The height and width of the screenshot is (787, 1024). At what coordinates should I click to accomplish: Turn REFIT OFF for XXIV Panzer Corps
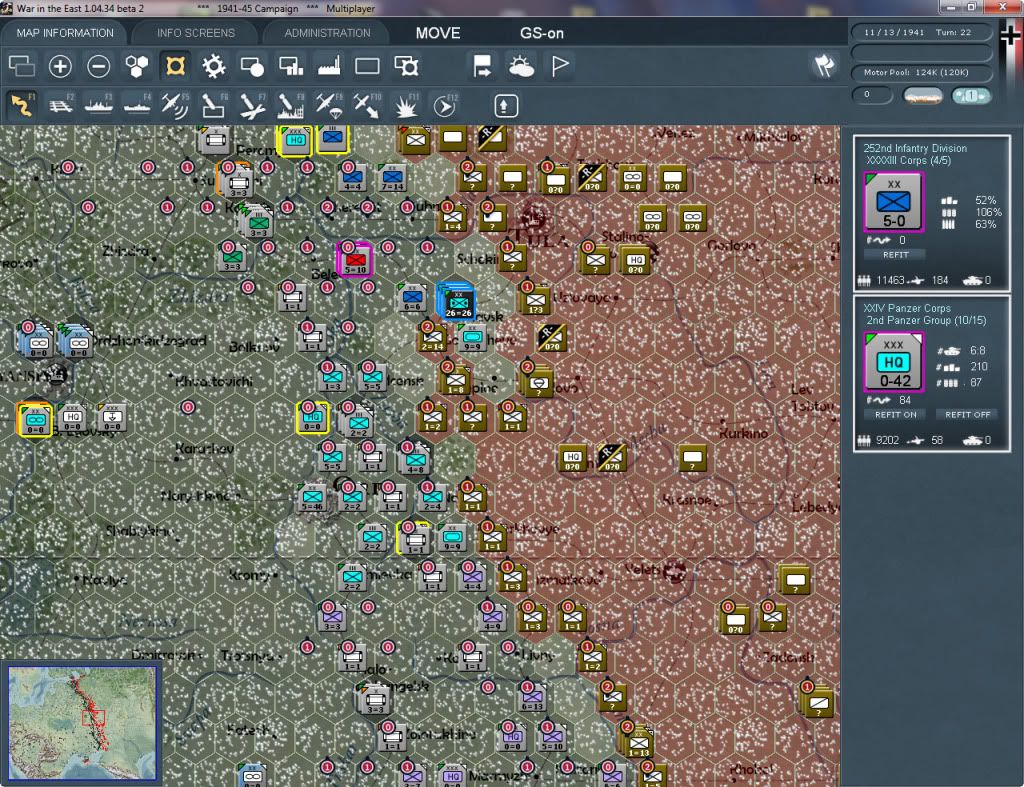tap(967, 415)
